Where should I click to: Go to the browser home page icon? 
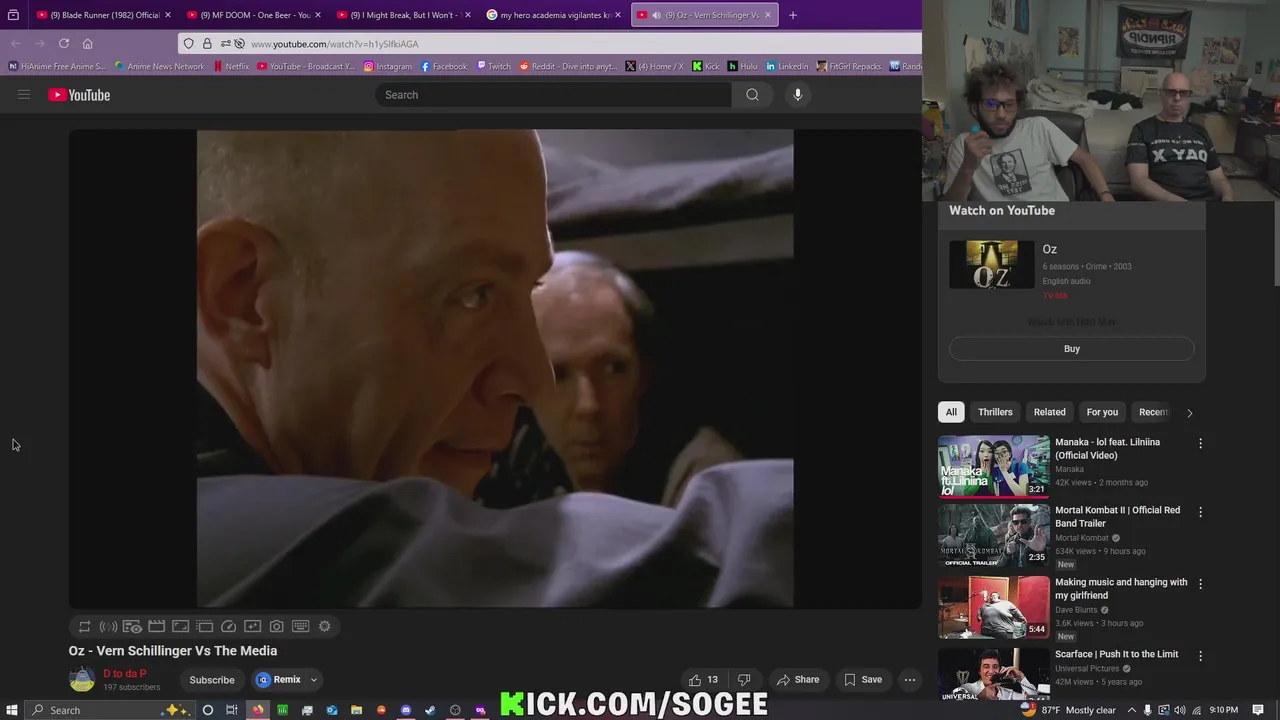tap(87, 44)
